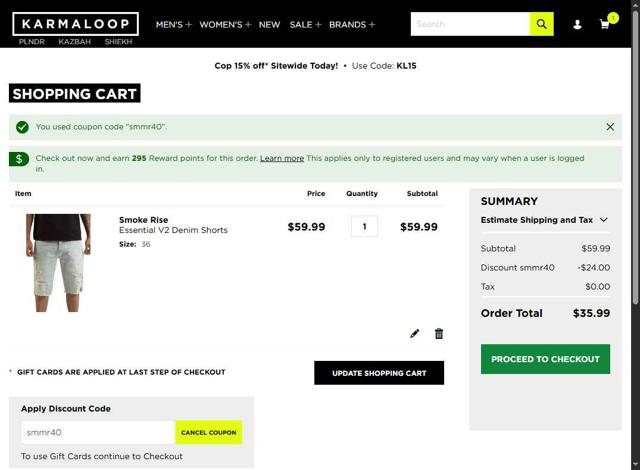Click Update Shopping Cart button

[379, 373]
